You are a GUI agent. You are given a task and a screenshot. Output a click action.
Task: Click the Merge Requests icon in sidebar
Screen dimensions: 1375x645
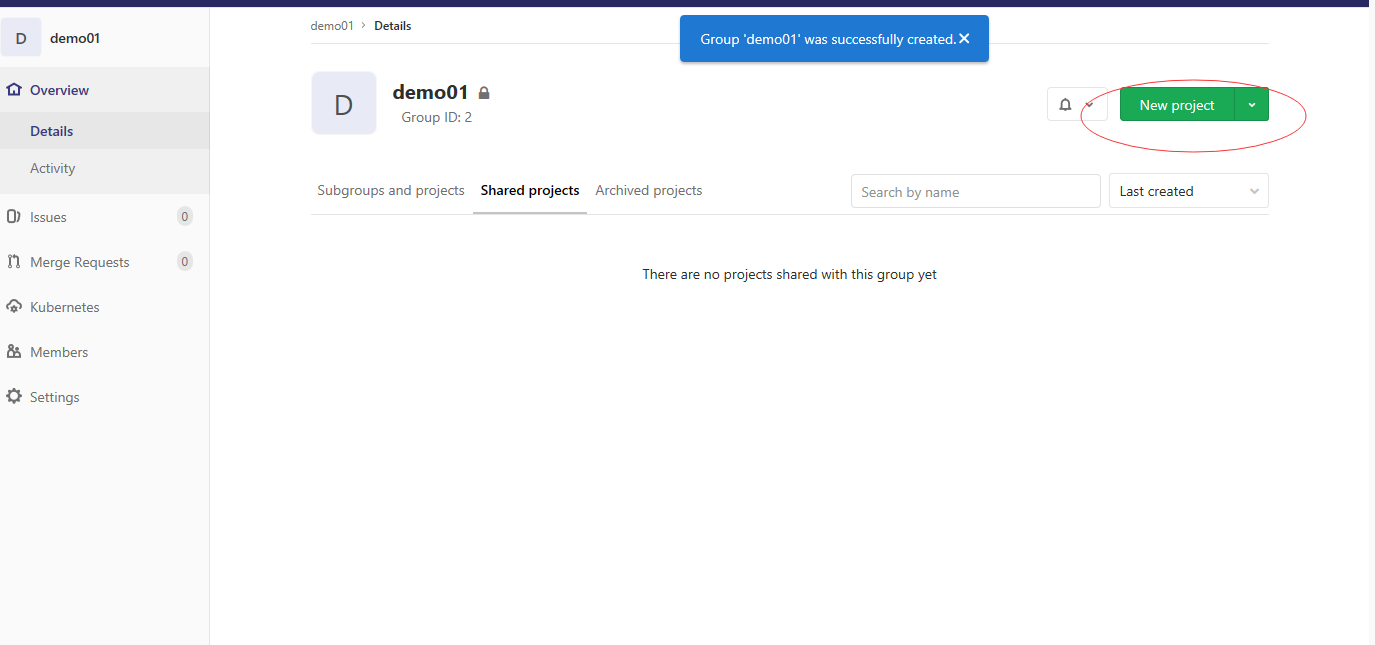(14, 262)
